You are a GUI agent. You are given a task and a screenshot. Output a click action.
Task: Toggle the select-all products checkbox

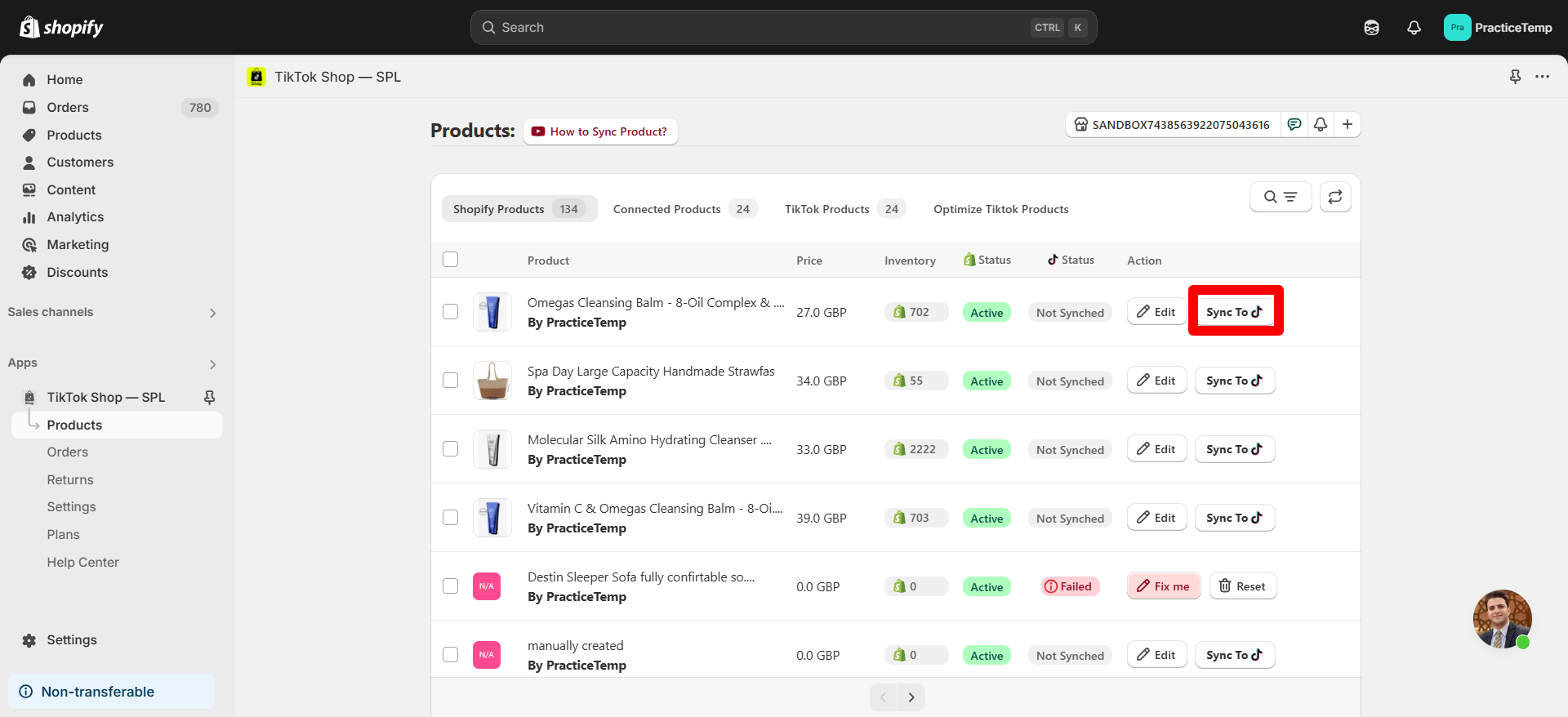coord(450,260)
